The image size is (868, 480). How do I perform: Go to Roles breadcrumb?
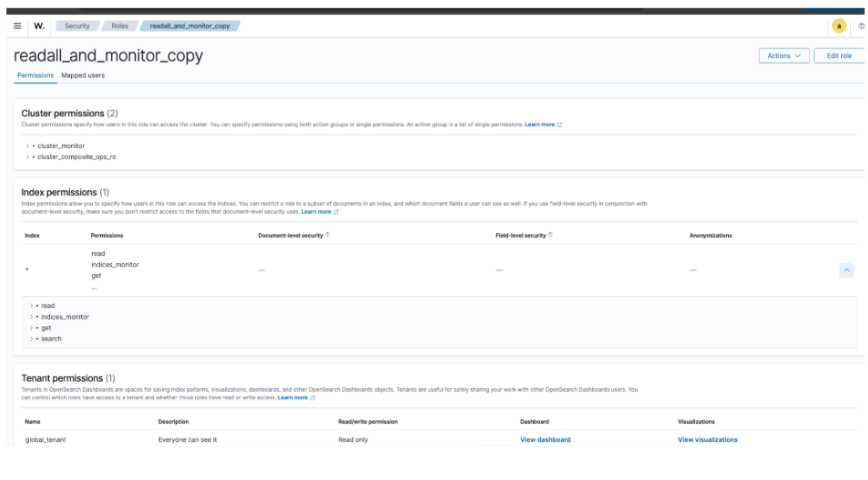click(x=120, y=26)
